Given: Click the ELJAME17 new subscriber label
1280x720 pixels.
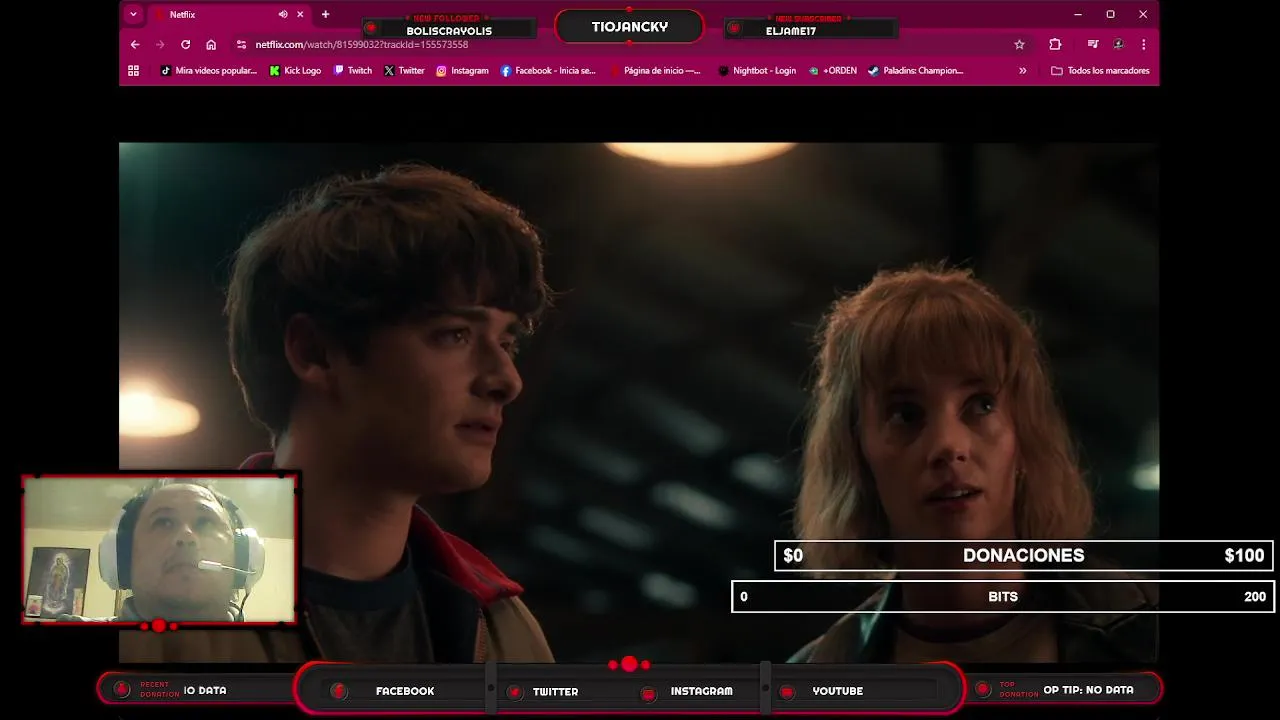Looking at the screenshot, I should point(791,31).
